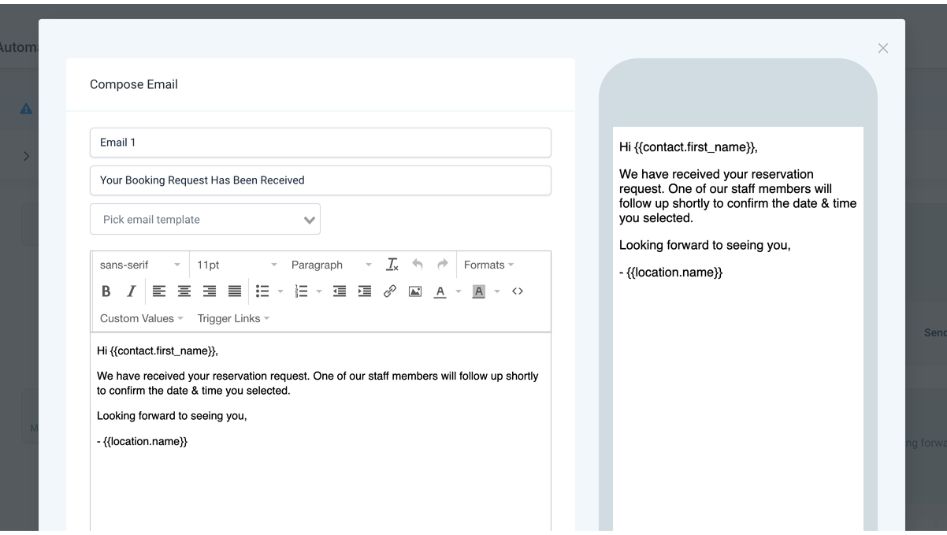Click the undo arrow
The image size is (947, 535).
tap(417, 265)
